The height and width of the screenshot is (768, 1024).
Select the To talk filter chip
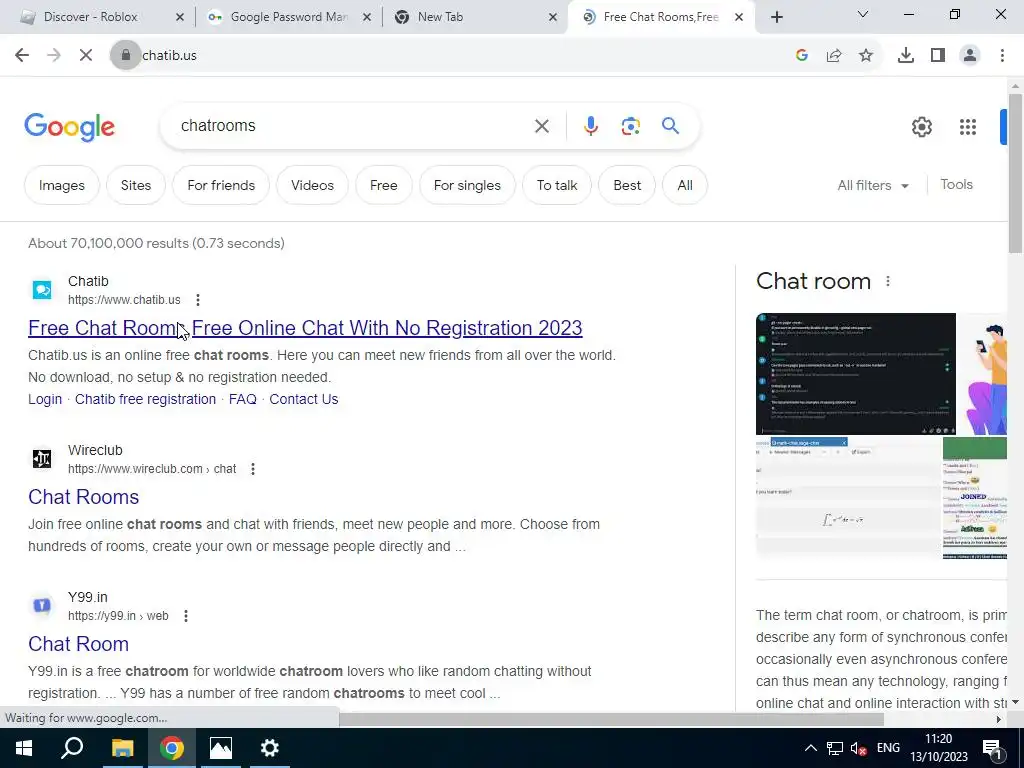556,185
